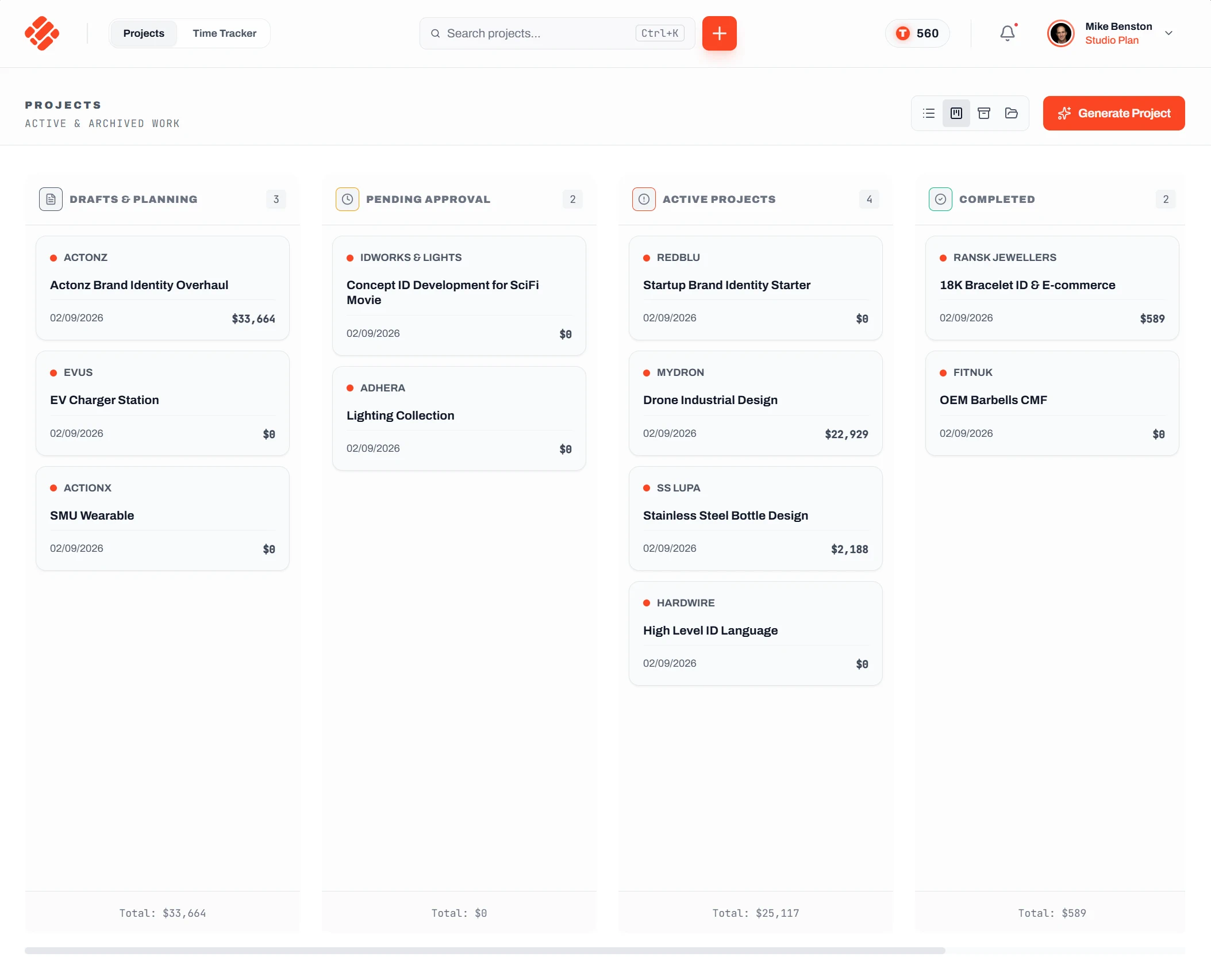Click the Completed checkmark icon
Viewport: 1211px width, 980px height.
point(940,199)
